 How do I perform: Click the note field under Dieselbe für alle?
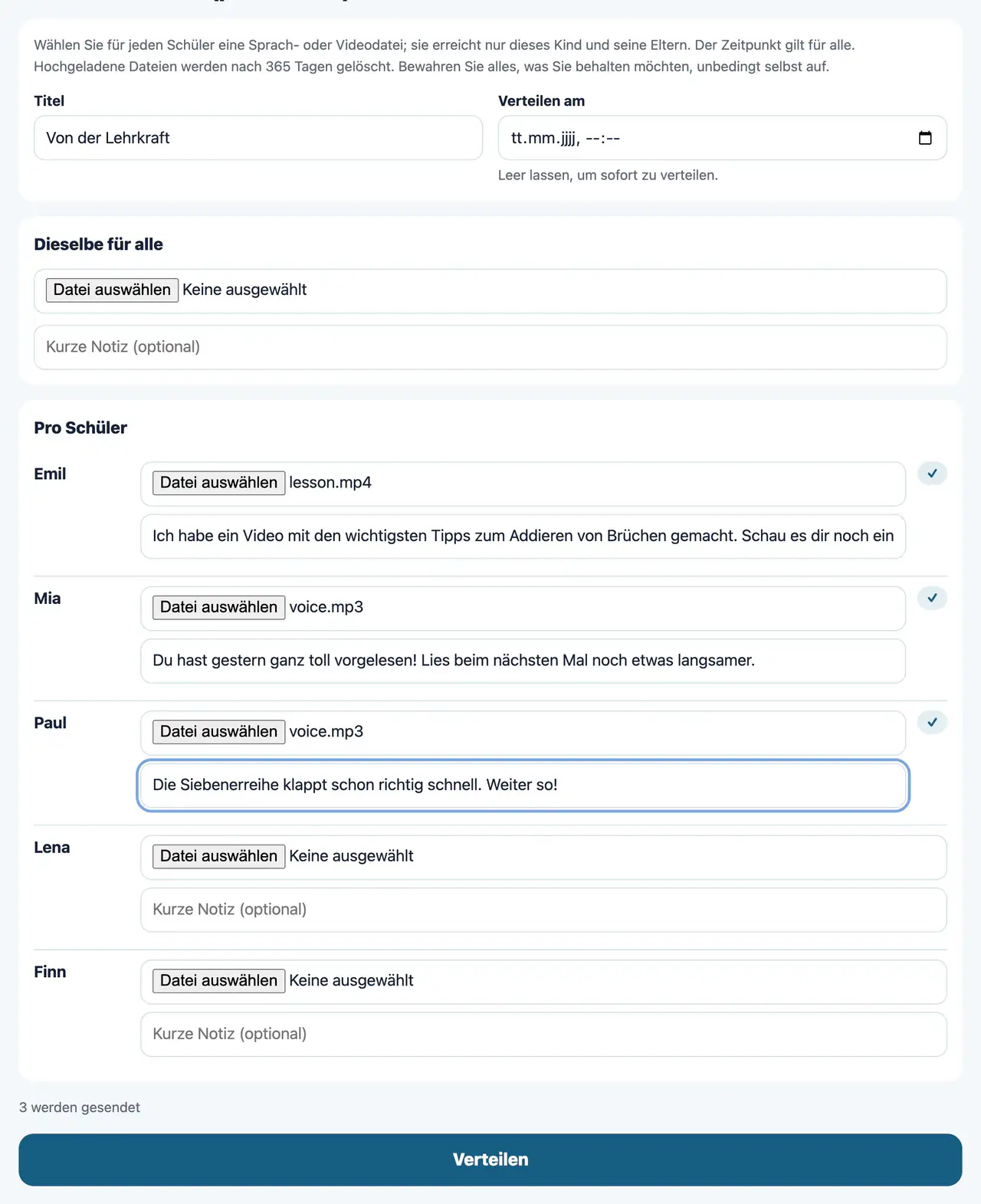click(x=490, y=347)
